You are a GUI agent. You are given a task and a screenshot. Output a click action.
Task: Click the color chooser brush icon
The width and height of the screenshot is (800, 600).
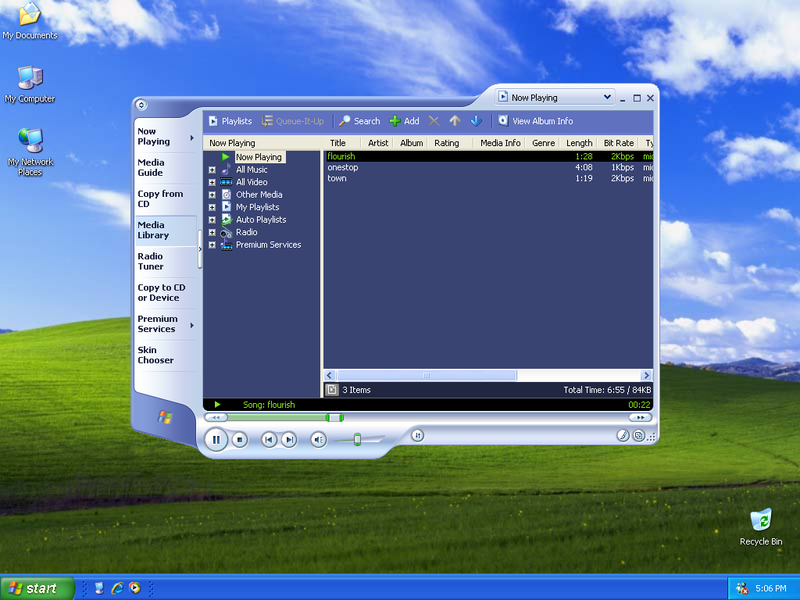coord(622,435)
